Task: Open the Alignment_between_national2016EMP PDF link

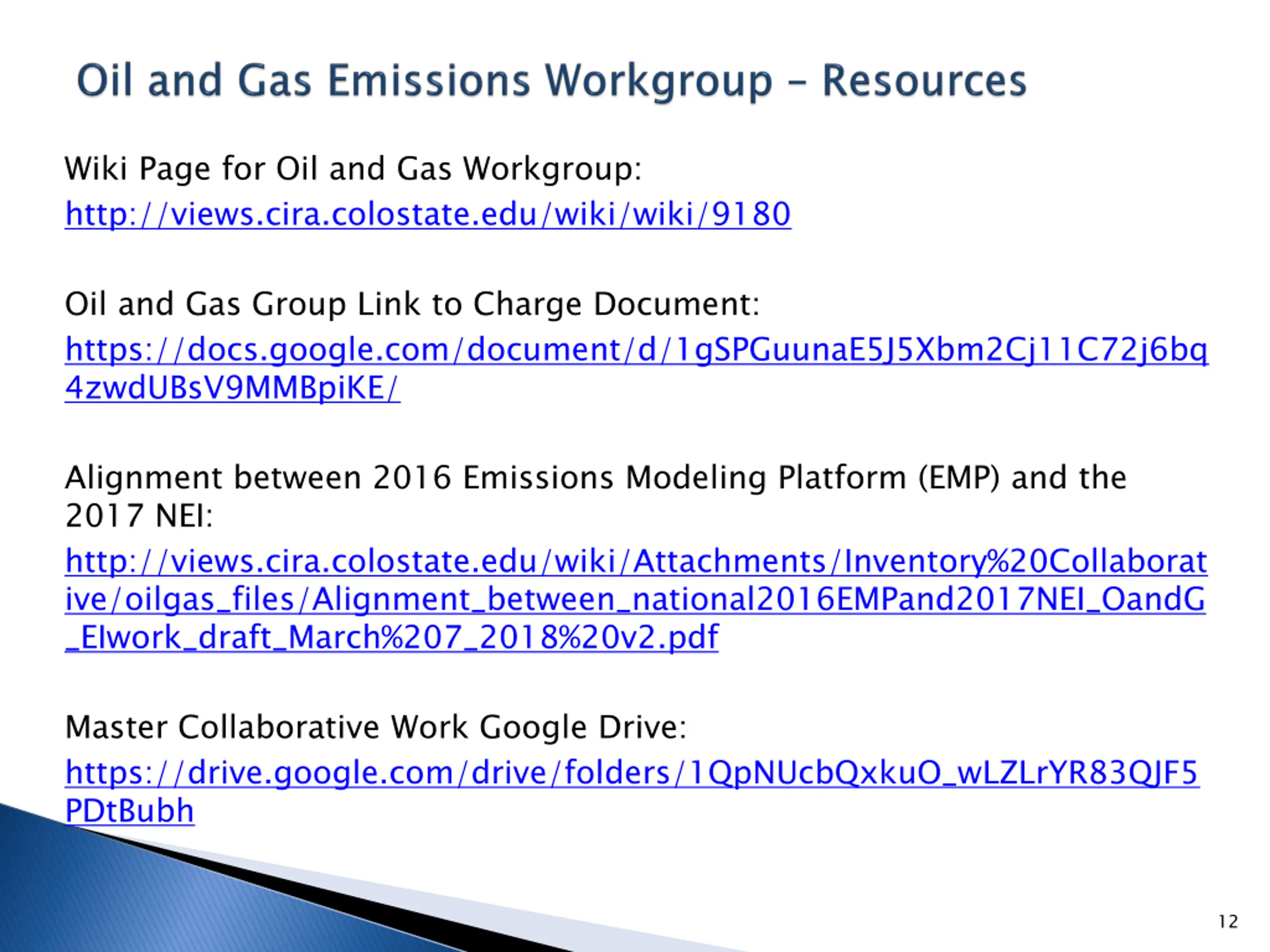Action: [x=635, y=598]
